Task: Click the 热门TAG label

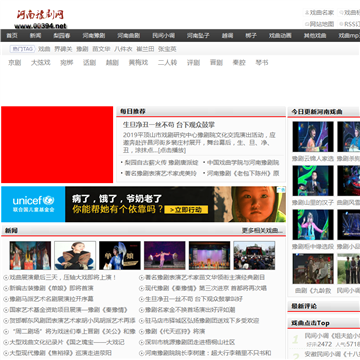Action: point(22,49)
